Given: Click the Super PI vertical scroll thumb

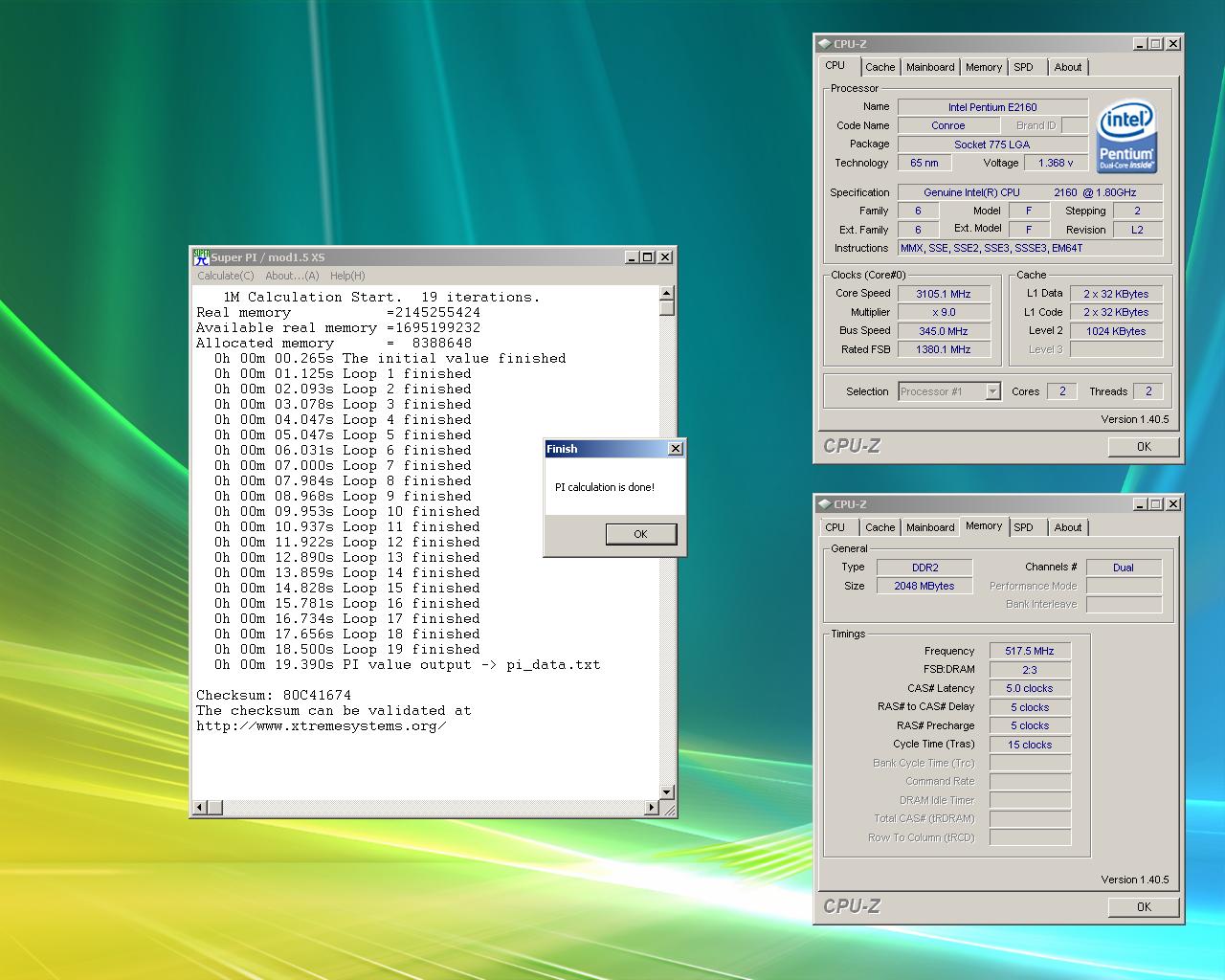Looking at the screenshot, I should coord(667,308).
